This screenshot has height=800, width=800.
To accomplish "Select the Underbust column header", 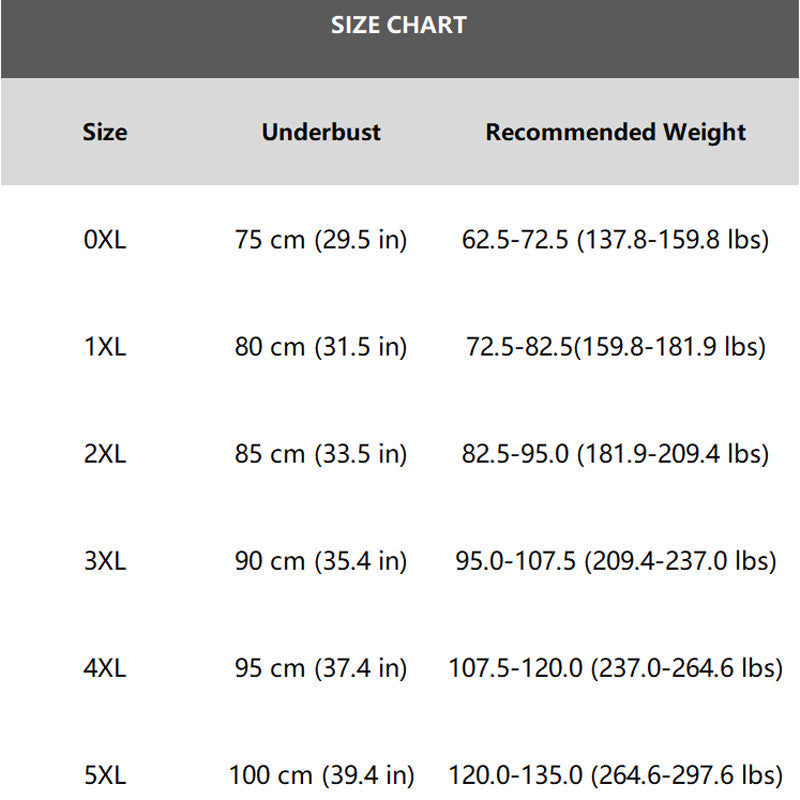I will 321,132.
